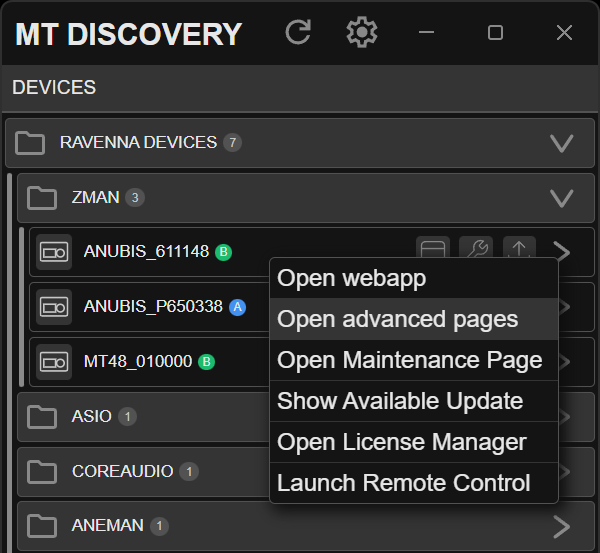
Task: Click the ANUBIS_P650338 device icon
Action: (54, 307)
